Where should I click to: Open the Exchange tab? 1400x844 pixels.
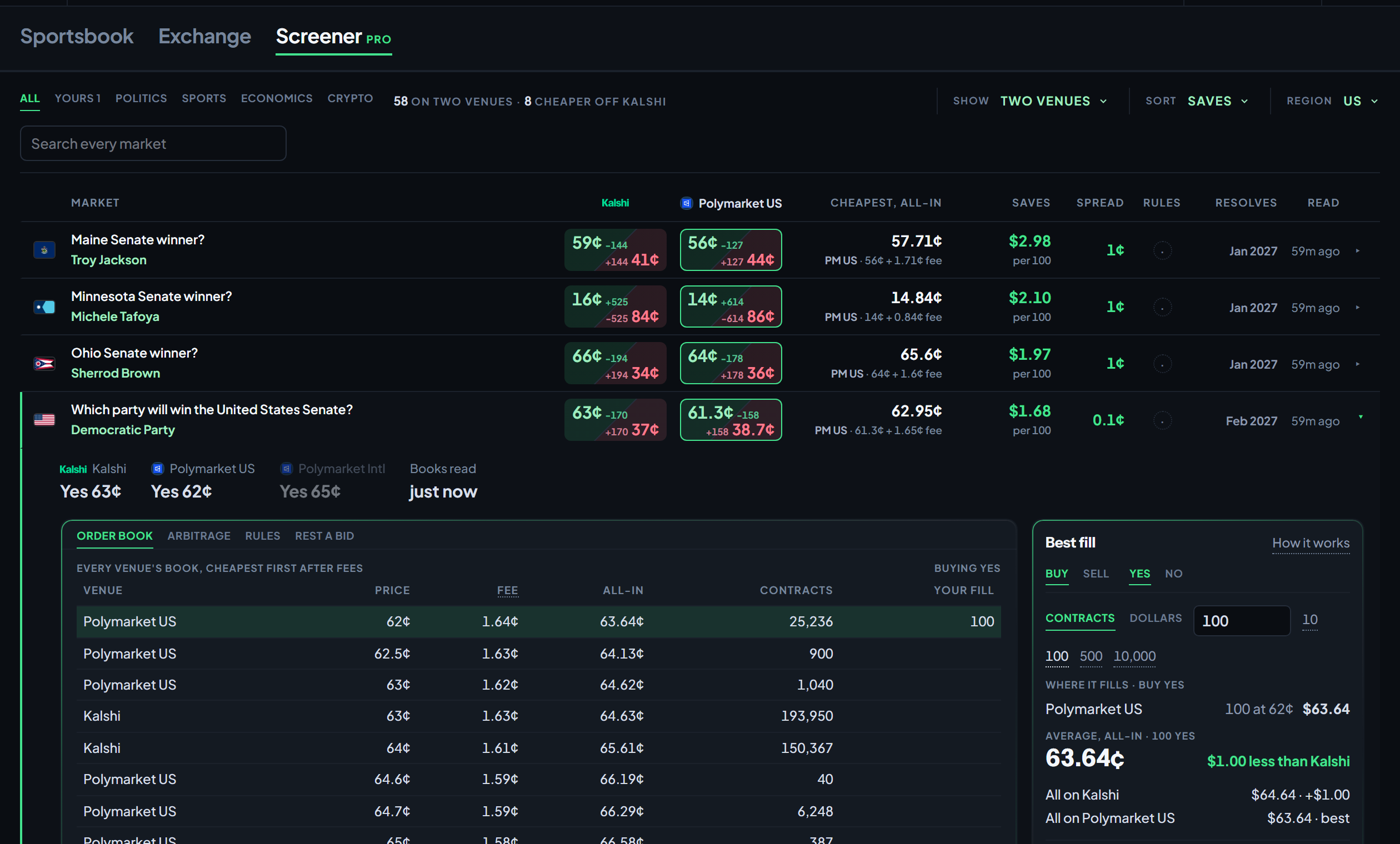(204, 36)
